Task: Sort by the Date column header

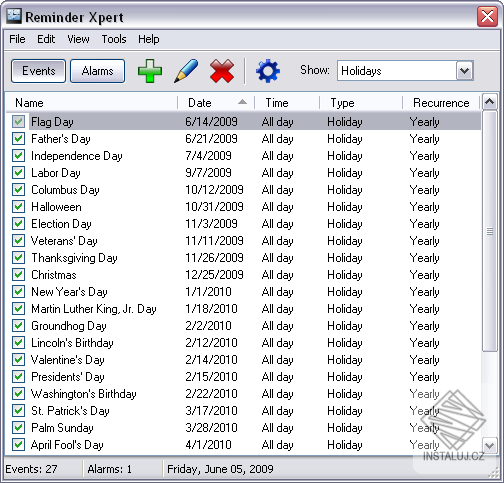Action: click(216, 103)
